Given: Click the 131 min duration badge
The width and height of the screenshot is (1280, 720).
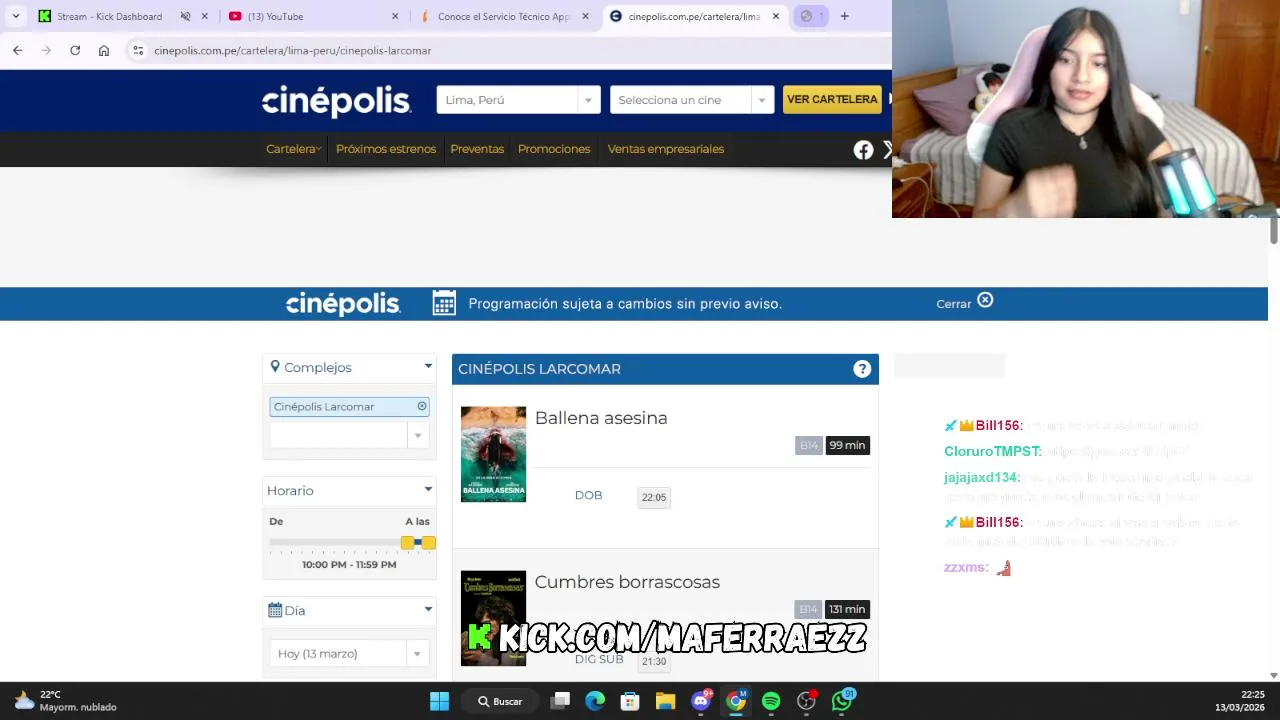Looking at the screenshot, I should [847, 609].
